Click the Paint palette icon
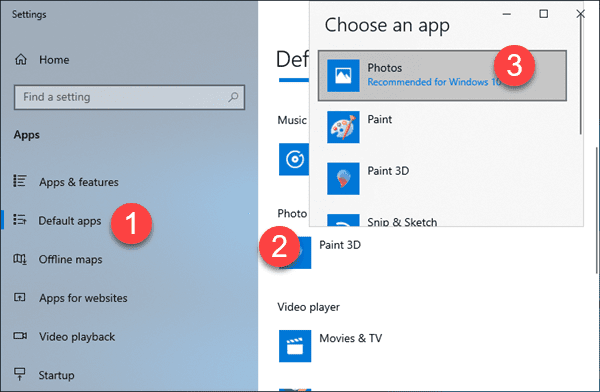The image size is (600, 392). [x=343, y=127]
